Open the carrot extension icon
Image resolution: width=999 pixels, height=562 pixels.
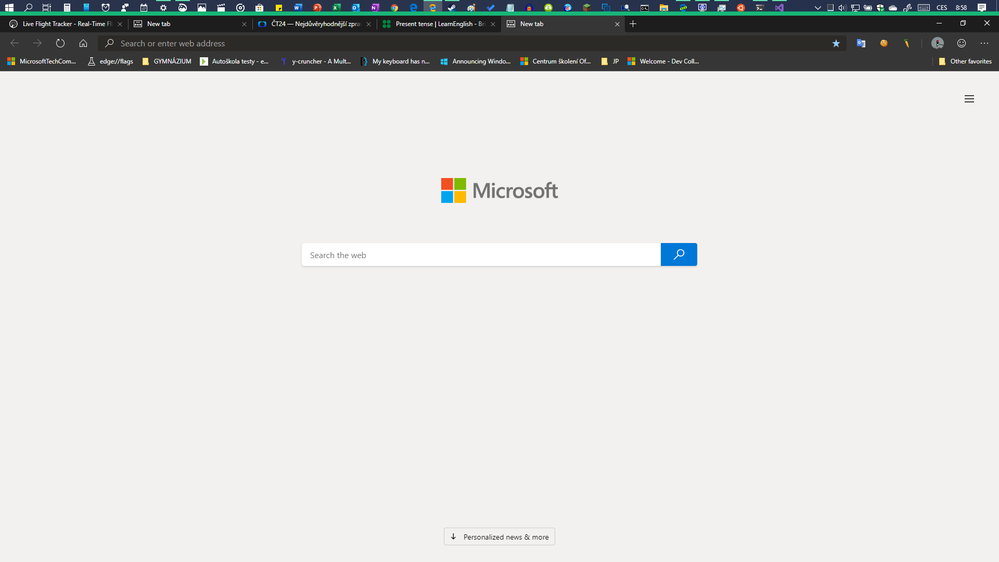point(907,43)
